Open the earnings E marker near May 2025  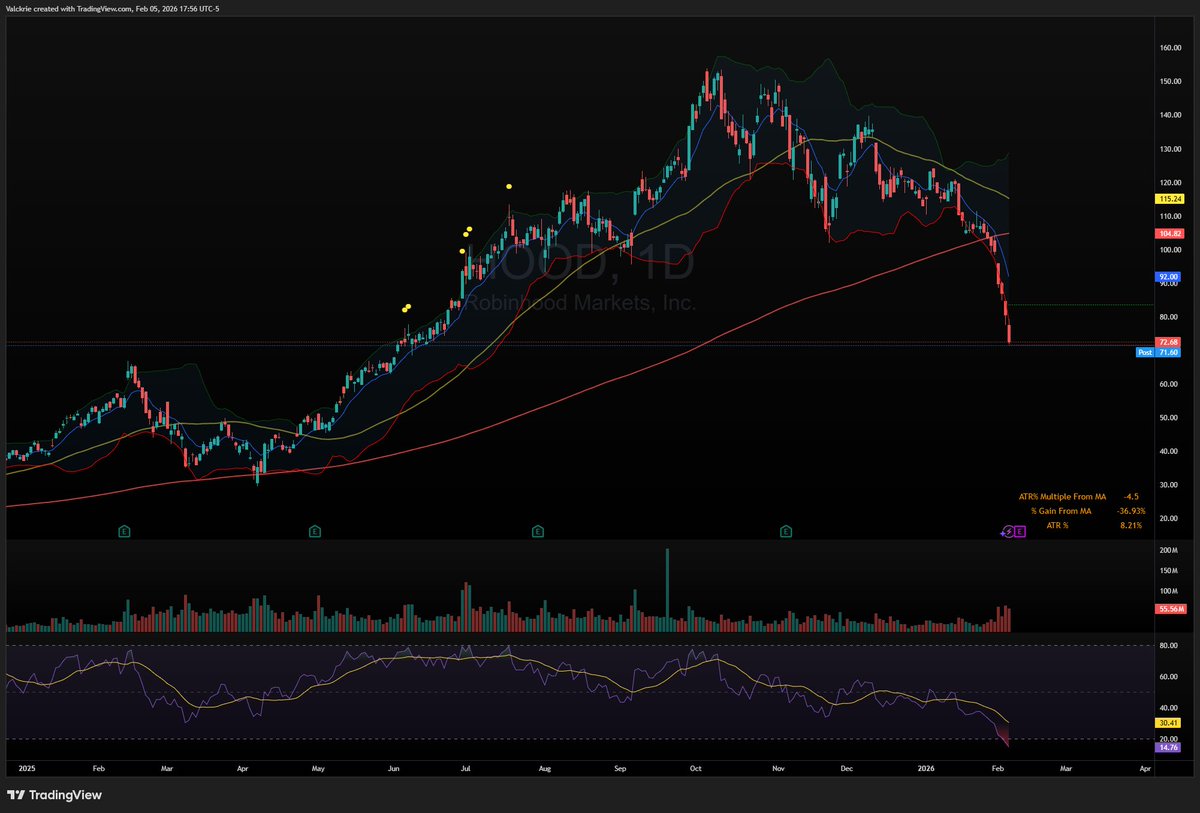(314, 530)
